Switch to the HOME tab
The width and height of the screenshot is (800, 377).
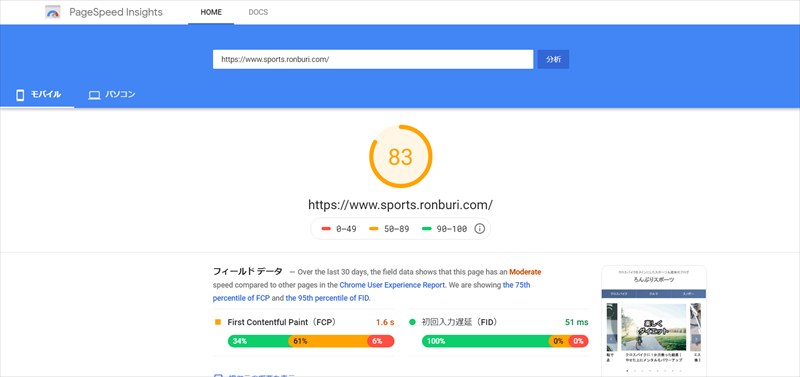(211, 12)
